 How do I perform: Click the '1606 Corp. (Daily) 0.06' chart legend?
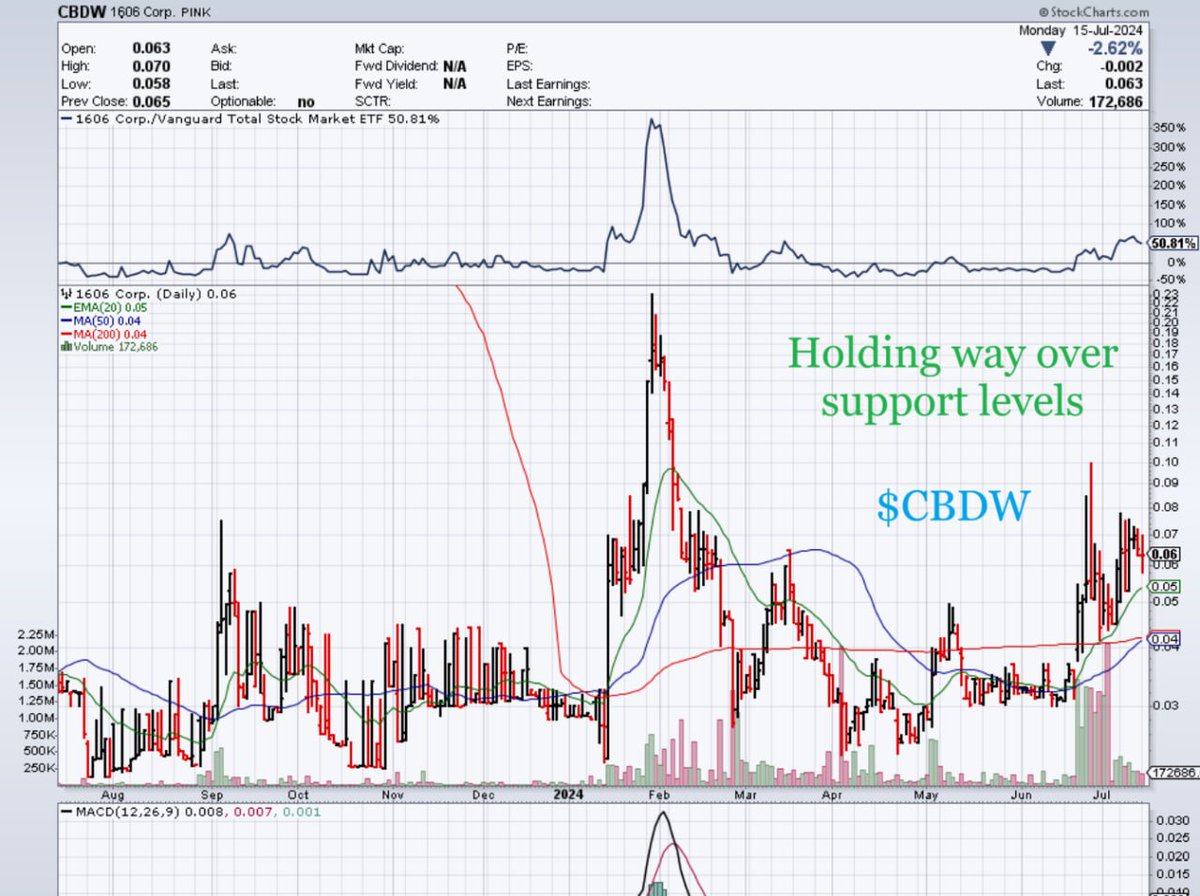[149, 294]
